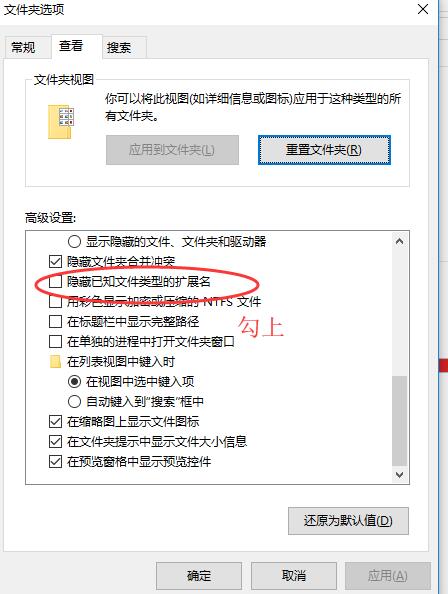Click 还原为默认值(D) button
This screenshot has width=448, height=594.
[348, 521]
